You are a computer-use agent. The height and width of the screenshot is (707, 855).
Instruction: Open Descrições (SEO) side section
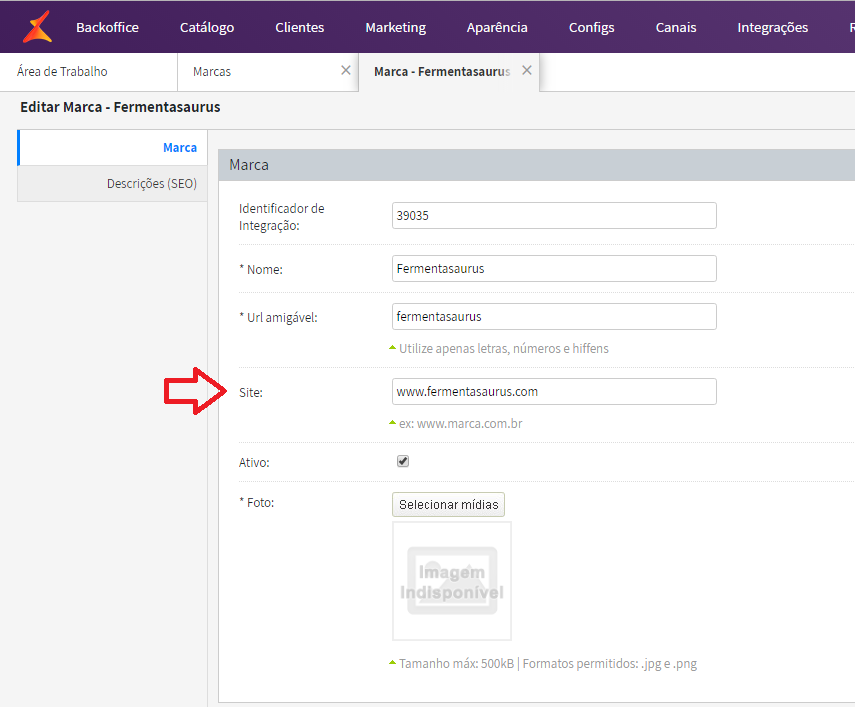pyautogui.click(x=113, y=184)
